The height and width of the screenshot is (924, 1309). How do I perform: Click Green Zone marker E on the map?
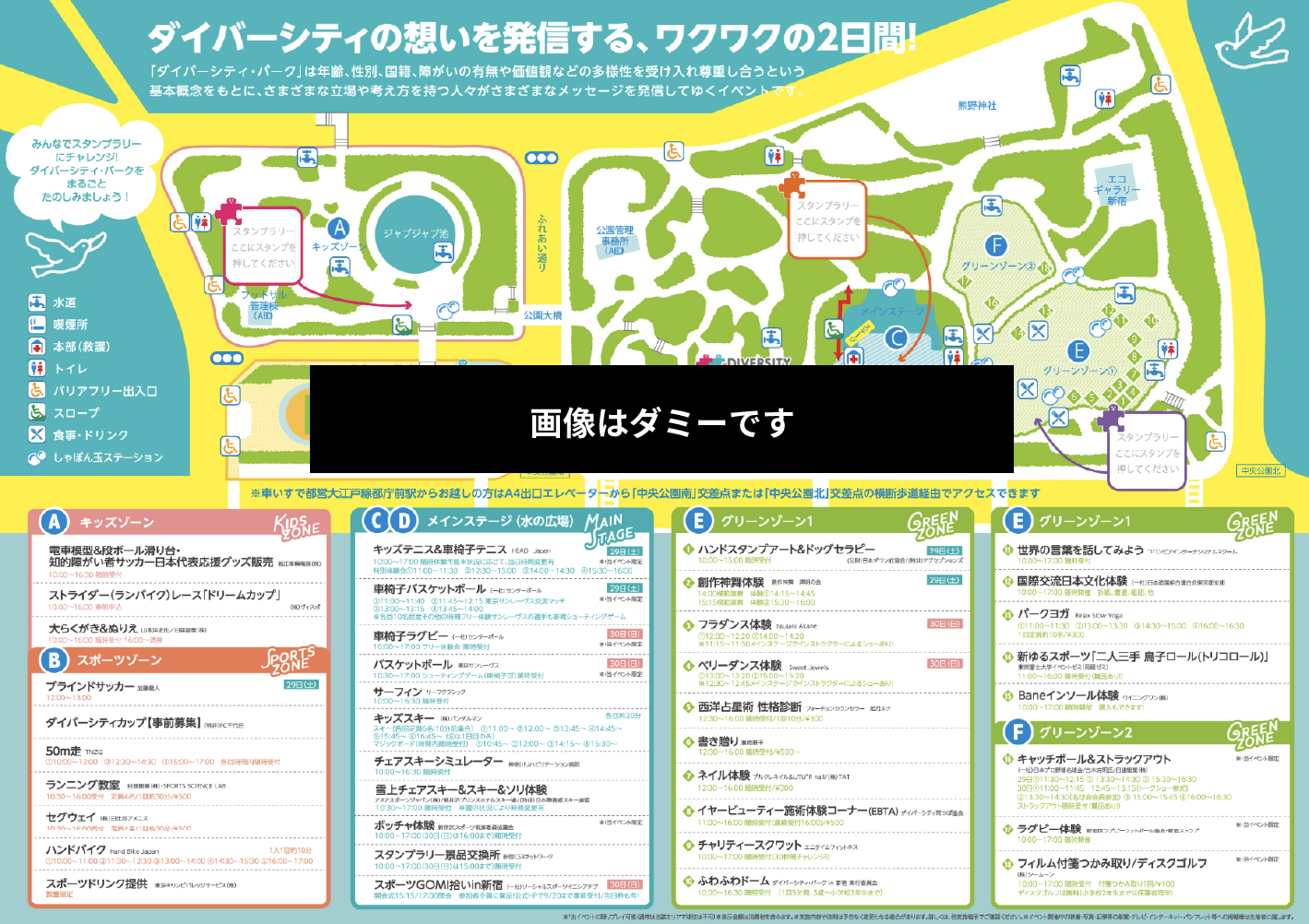[x=1079, y=350]
